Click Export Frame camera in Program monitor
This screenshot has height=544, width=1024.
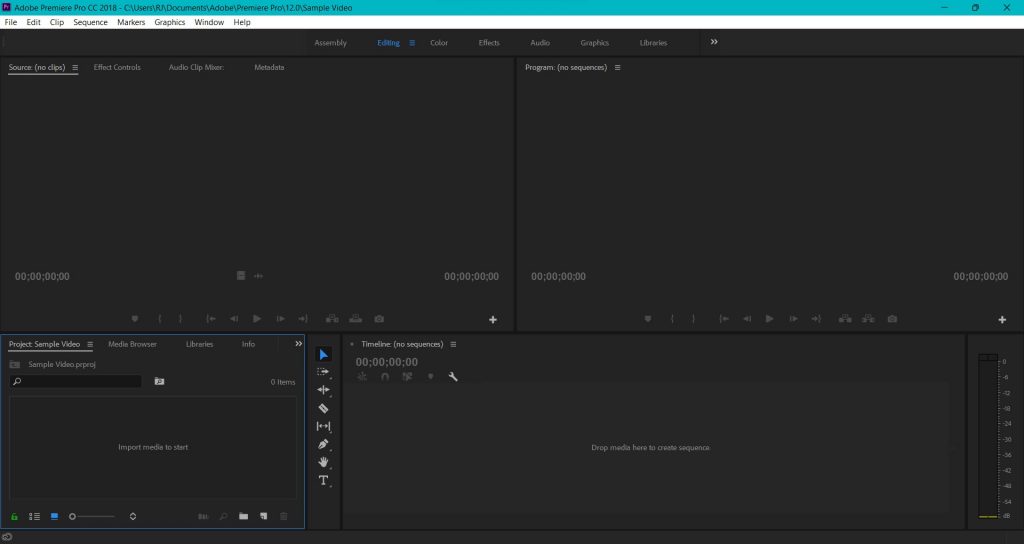click(892, 319)
